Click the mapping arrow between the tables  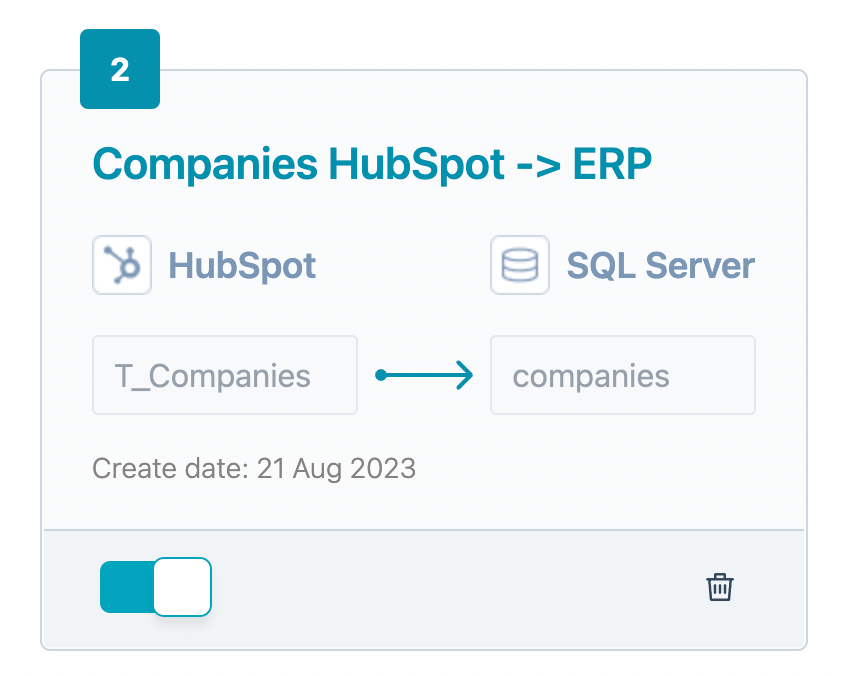[x=424, y=375]
